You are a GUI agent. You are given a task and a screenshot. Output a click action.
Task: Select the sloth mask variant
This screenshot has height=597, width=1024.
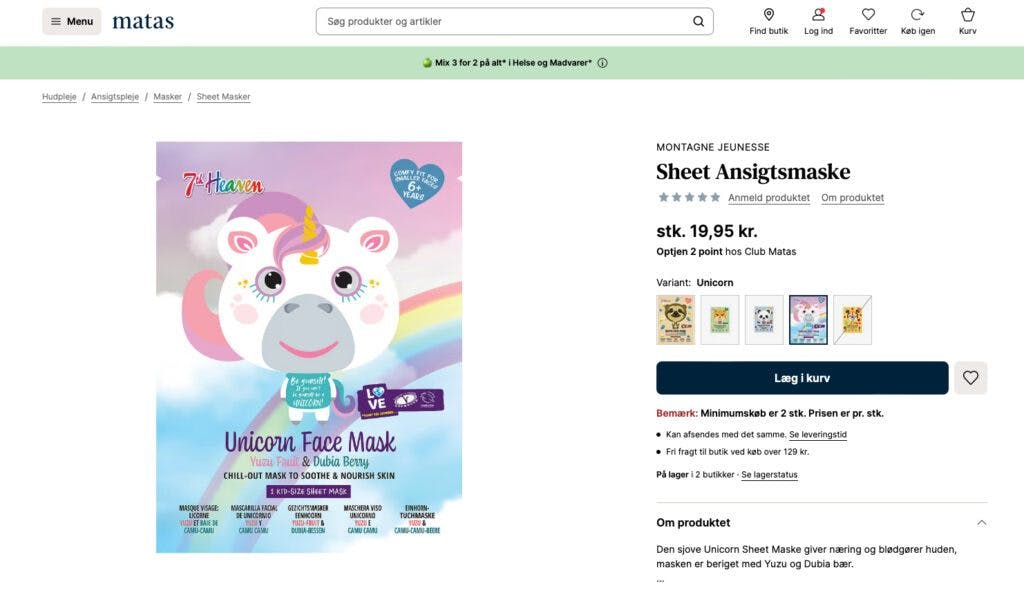676,320
